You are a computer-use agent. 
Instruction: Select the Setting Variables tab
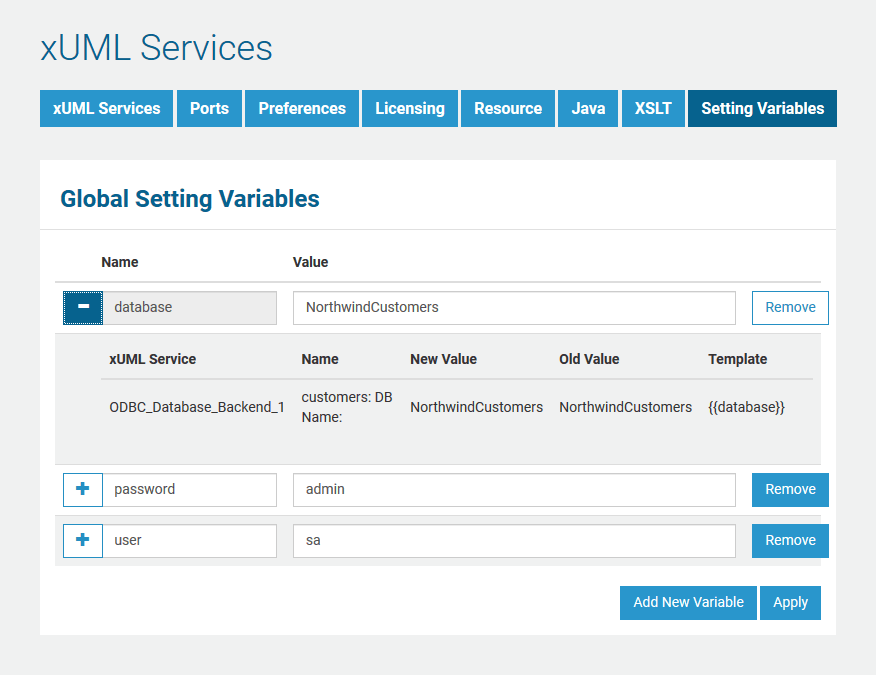click(762, 108)
